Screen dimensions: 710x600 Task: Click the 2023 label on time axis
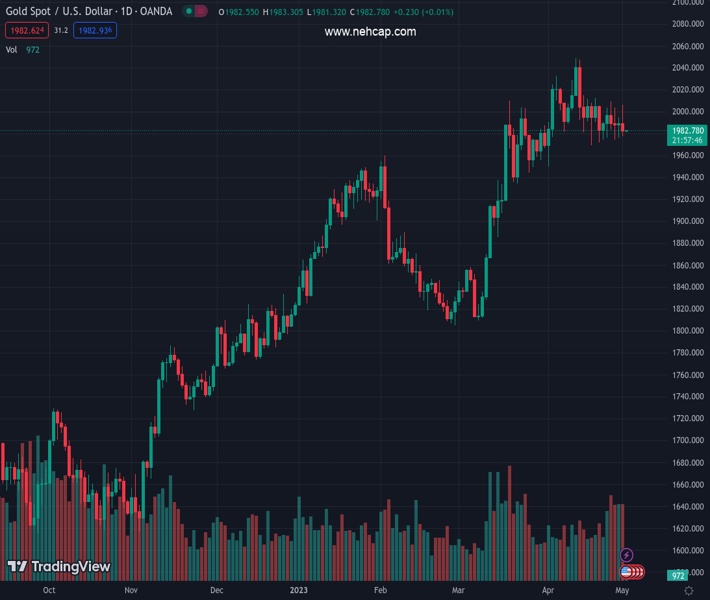(298, 590)
